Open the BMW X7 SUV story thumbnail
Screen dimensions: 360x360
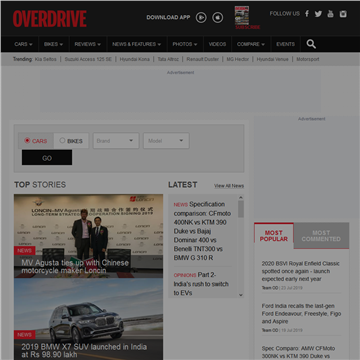88,319
